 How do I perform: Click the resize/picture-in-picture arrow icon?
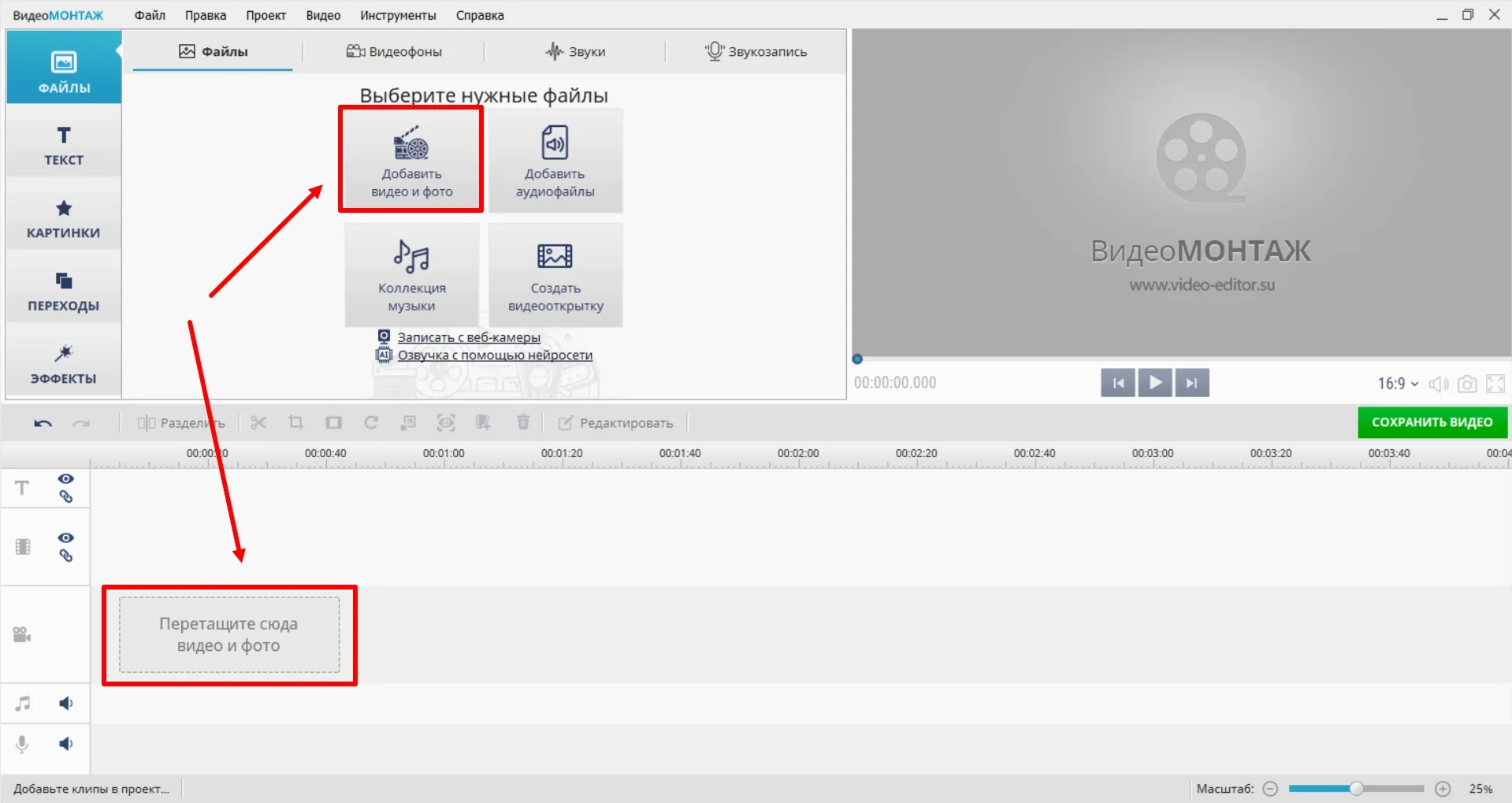pyautogui.click(x=408, y=423)
